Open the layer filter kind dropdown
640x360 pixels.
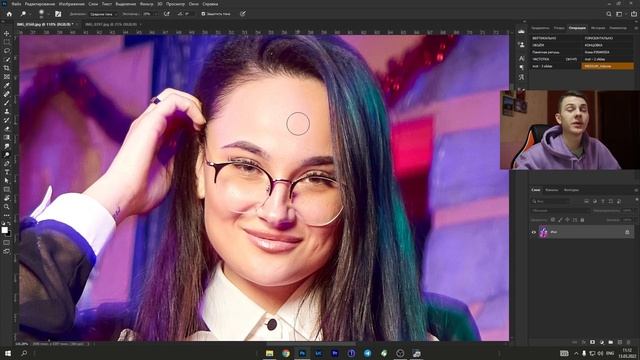point(551,201)
